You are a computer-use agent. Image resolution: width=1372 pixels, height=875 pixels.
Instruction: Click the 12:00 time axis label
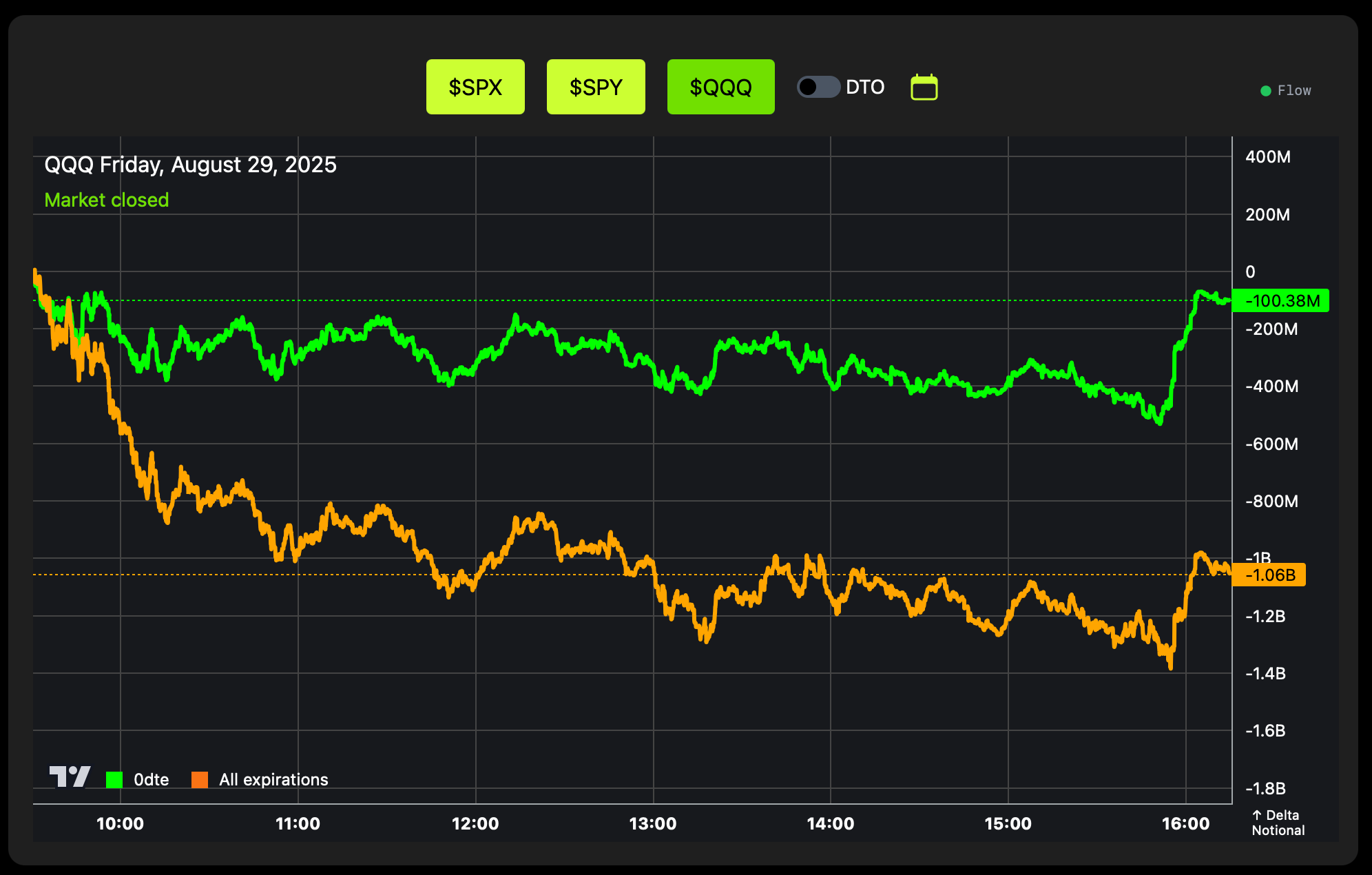[475, 823]
